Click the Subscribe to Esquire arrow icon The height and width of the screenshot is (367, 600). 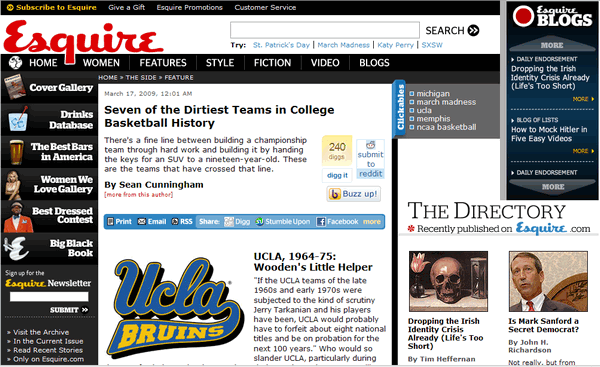[10, 7]
